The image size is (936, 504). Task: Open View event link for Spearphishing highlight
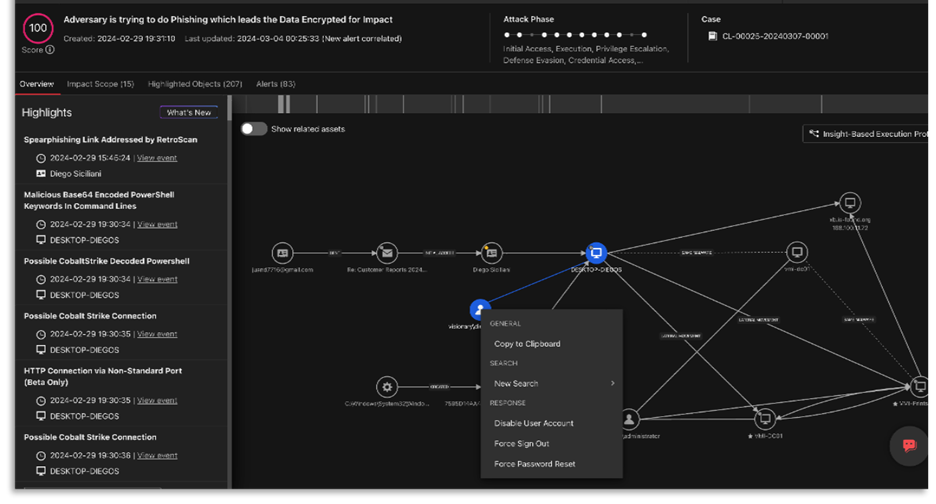tap(157, 158)
